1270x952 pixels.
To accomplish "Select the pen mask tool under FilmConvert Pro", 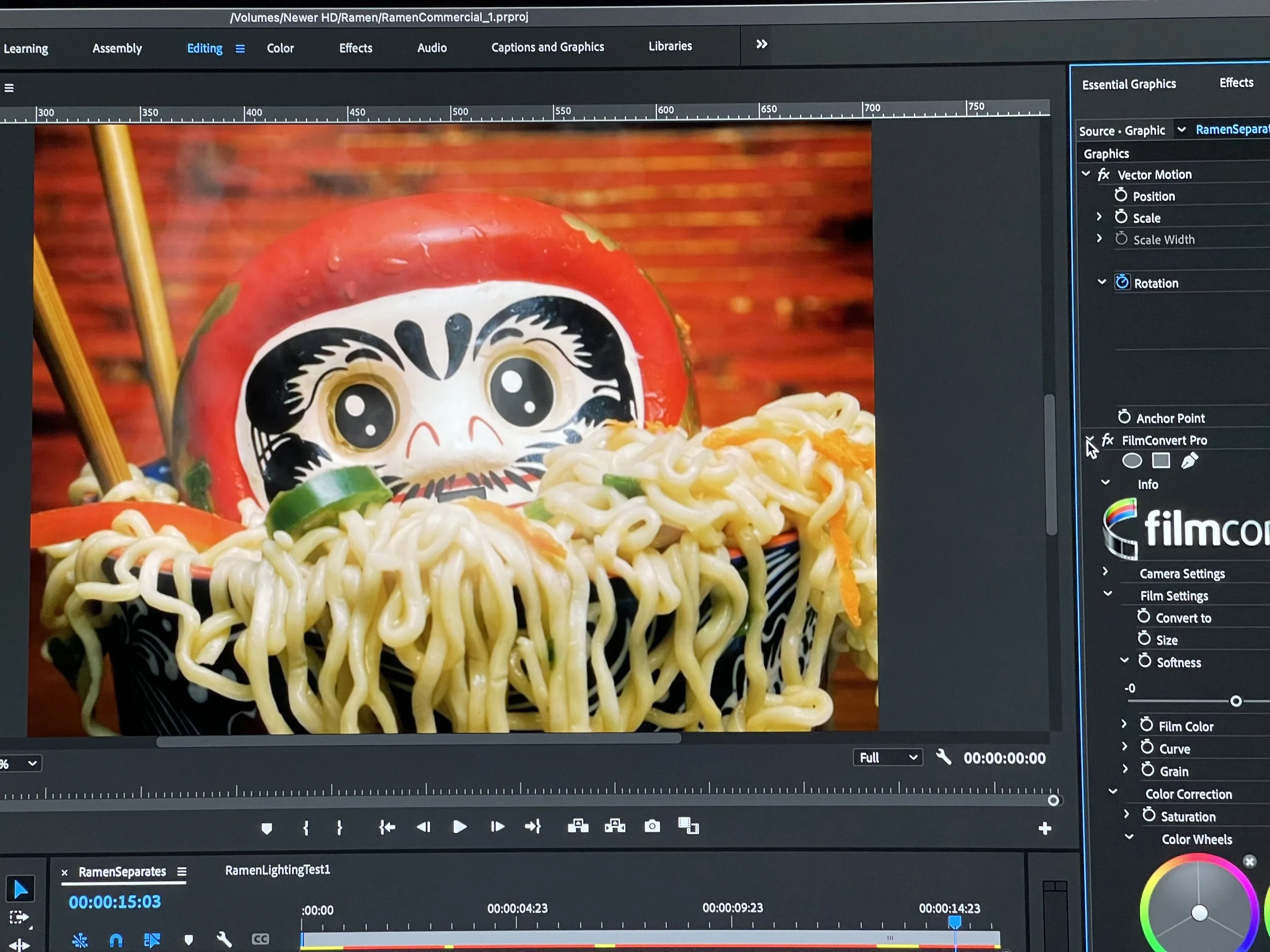I will (x=1190, y=461).
